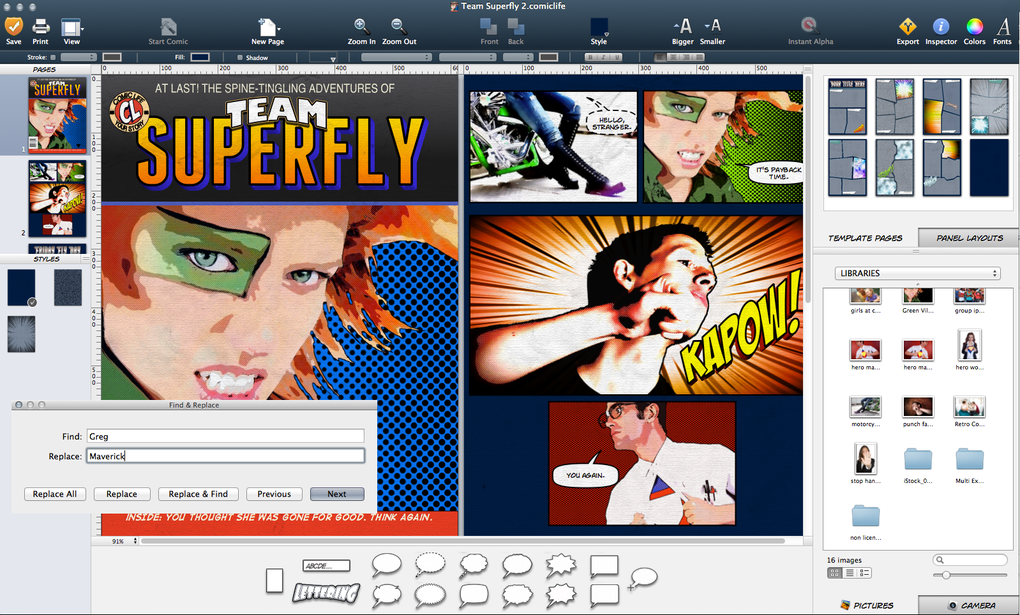Viewport: 1020px width, 615px height.
Task: Switch library to icon grid view
Action: [834, 573]
